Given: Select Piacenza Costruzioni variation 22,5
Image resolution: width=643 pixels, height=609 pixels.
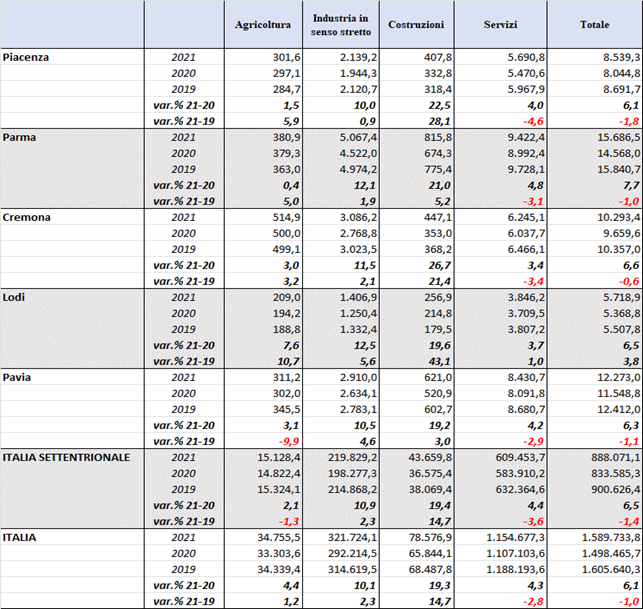Looking at the screenshot, I should tap(440, 105).
